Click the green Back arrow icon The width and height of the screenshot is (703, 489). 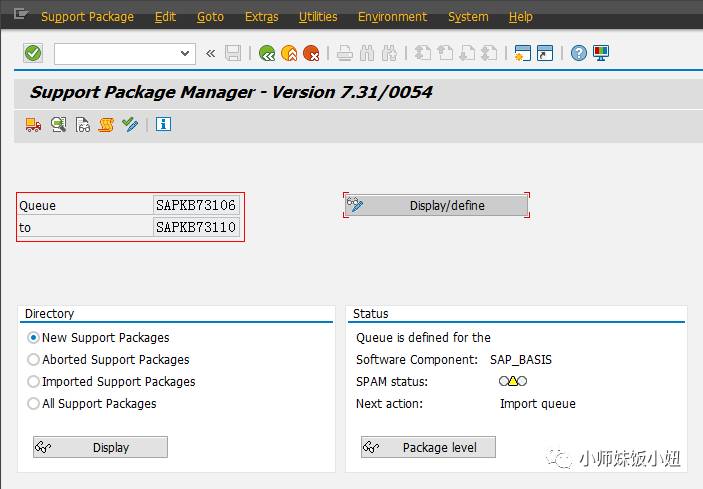(x=266, y=53)
